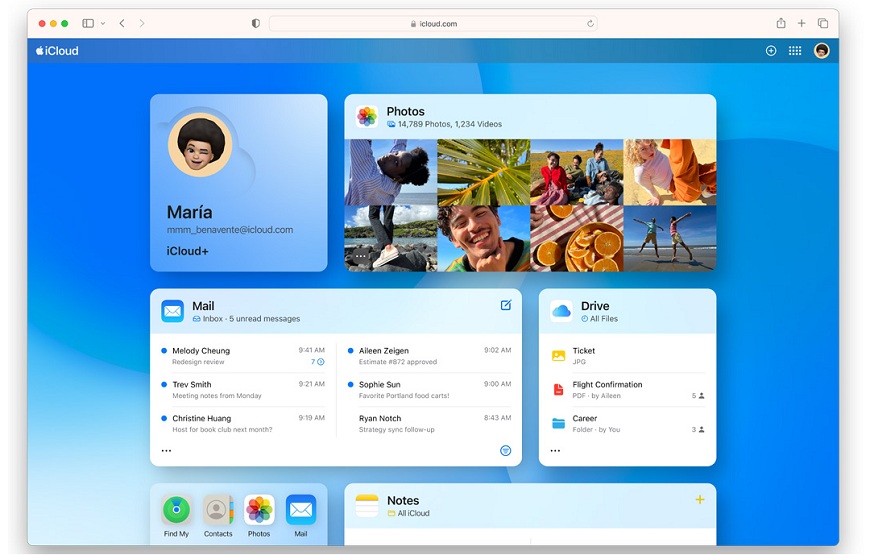Open email from Trev Smith
This screenshot has width=870, height=555.
click(243, 390)
